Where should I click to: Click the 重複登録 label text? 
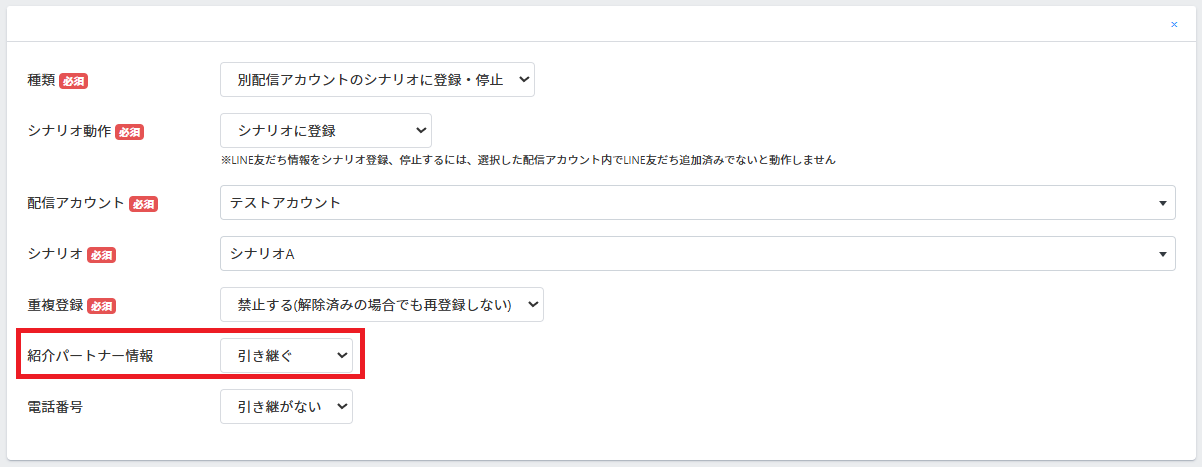pyautogui.click(x=55, y=306)
